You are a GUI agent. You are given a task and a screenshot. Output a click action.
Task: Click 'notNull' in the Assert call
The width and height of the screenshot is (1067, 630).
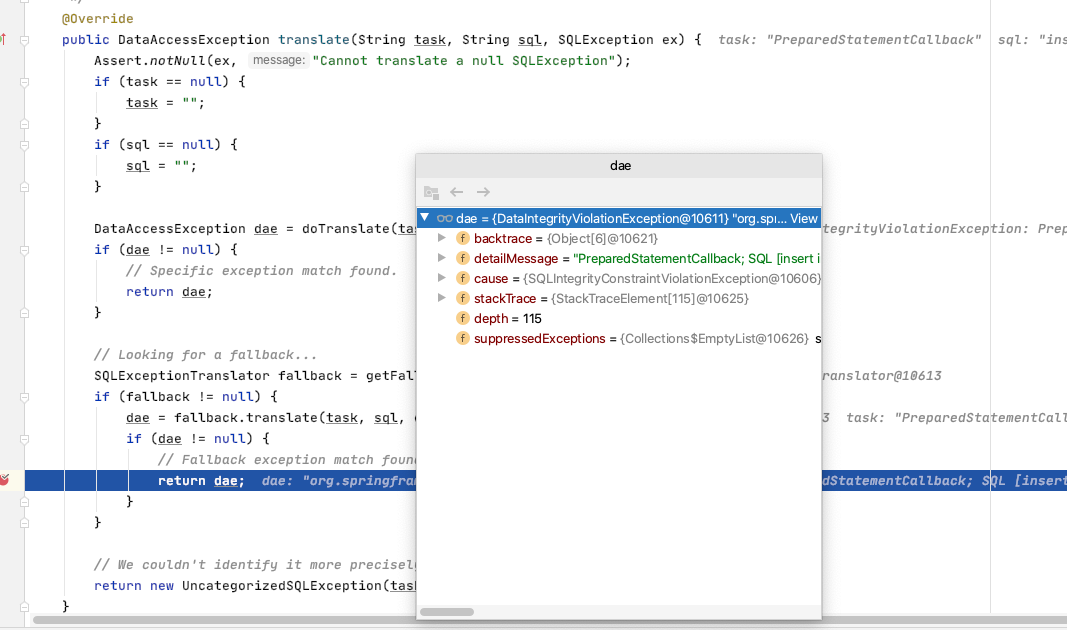pyautogui.click(x=177, y=61)
